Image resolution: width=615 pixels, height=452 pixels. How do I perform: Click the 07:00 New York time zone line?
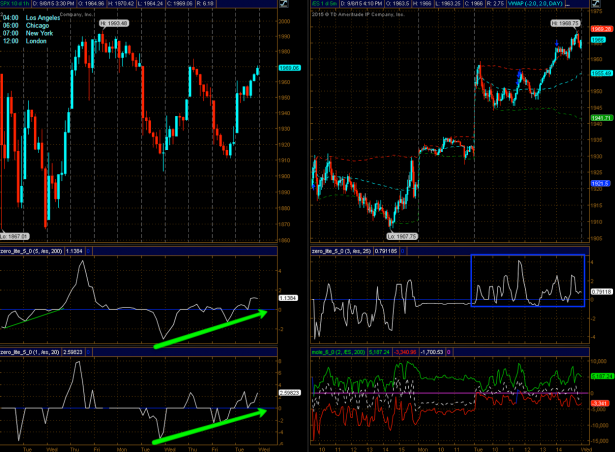pos(28,33)
